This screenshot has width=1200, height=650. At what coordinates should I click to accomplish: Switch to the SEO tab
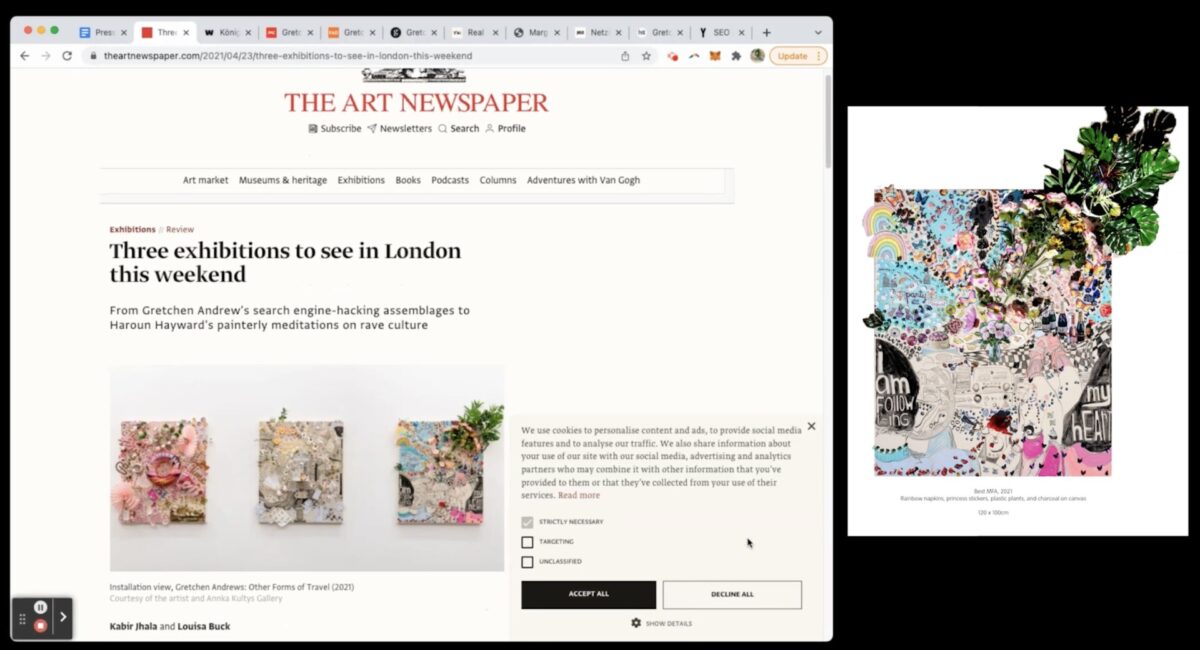point(721,32)
